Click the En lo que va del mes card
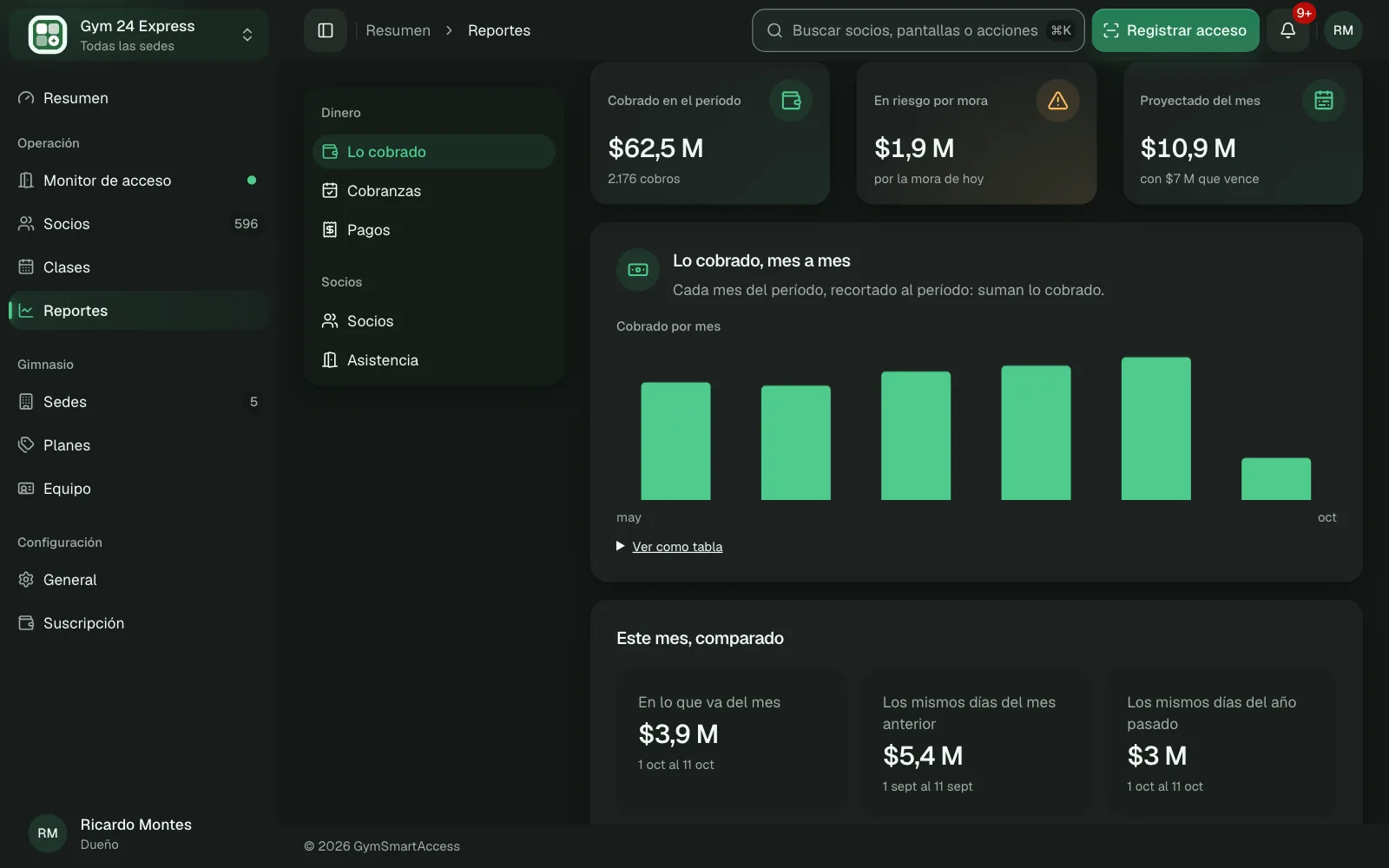This screenshot has width=1389, height=868. pos(732,742)
